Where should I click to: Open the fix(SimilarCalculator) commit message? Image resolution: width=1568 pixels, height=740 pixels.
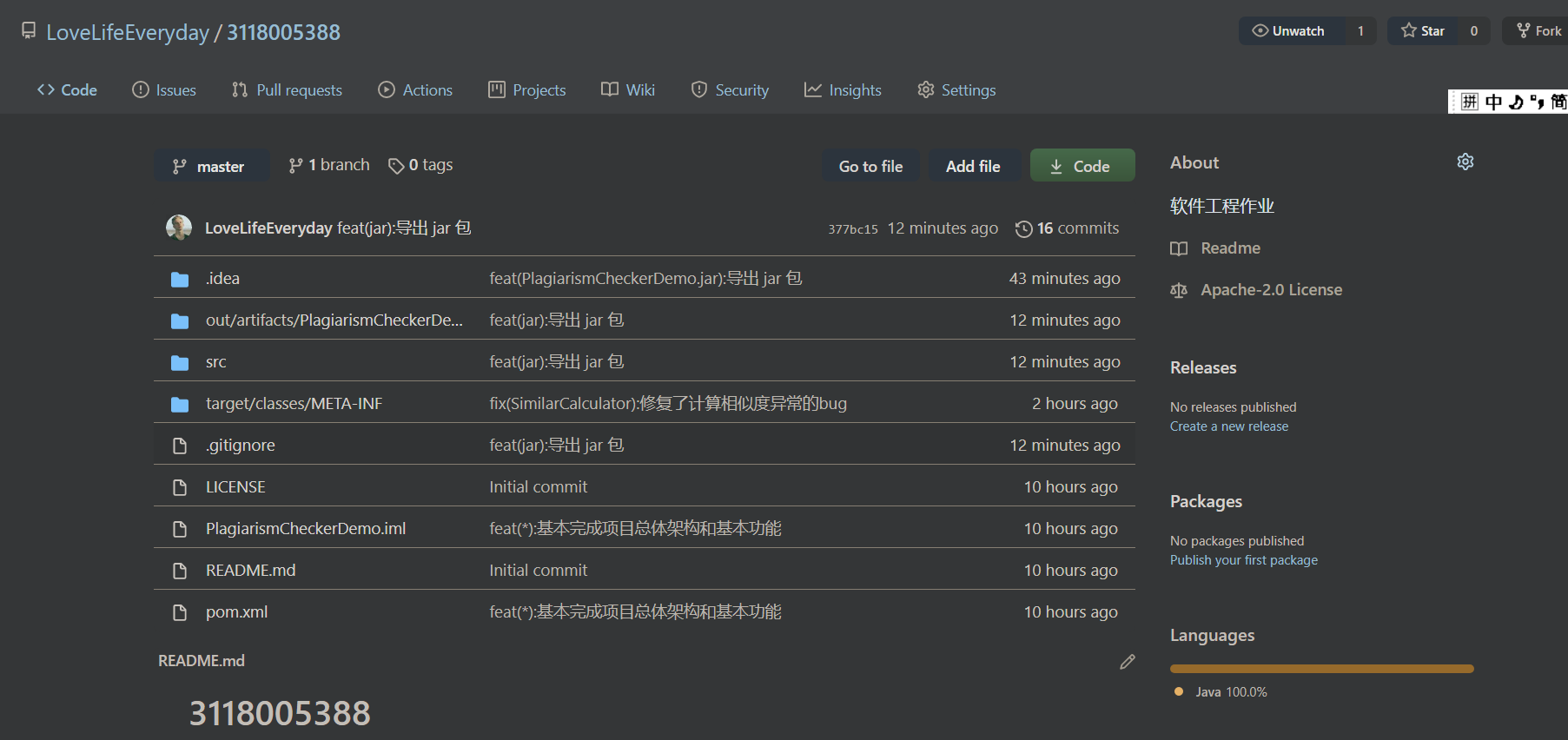[668, 403]
